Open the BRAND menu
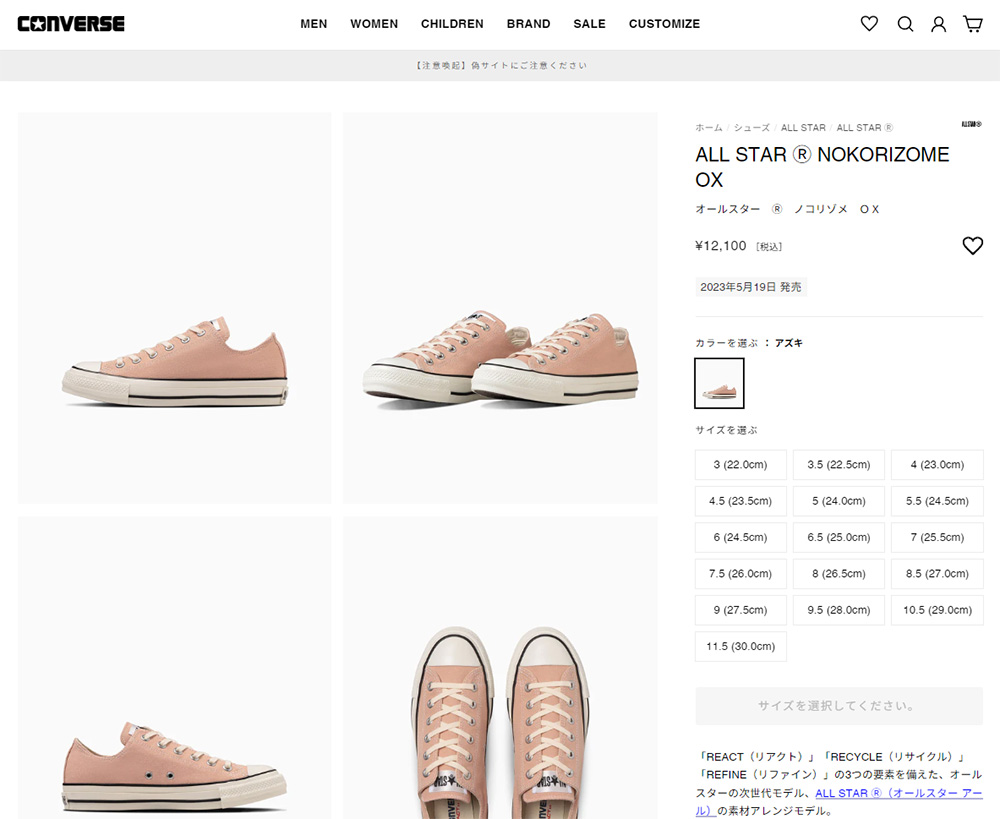 tap(529, 24)
